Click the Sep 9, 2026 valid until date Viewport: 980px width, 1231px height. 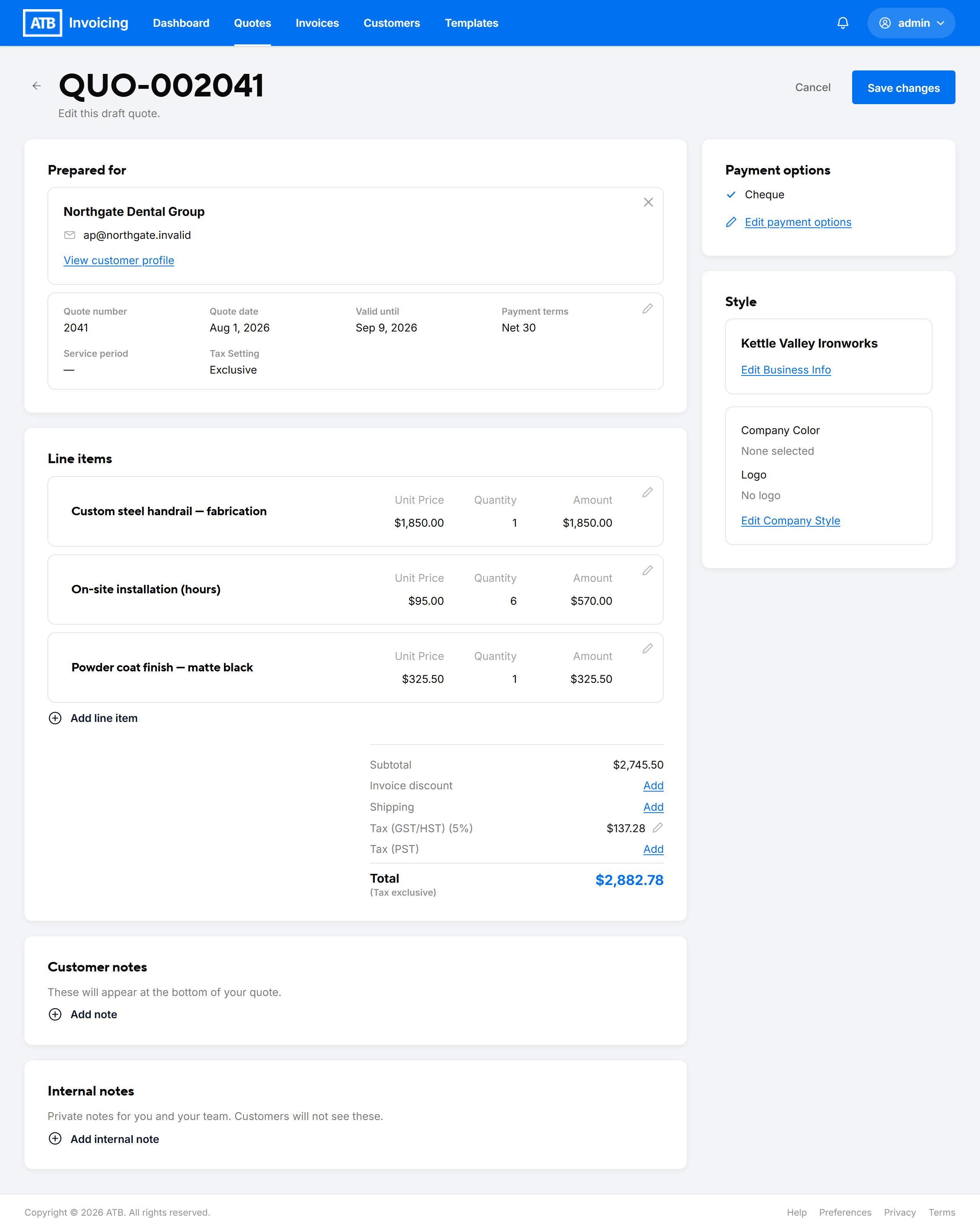386,328
